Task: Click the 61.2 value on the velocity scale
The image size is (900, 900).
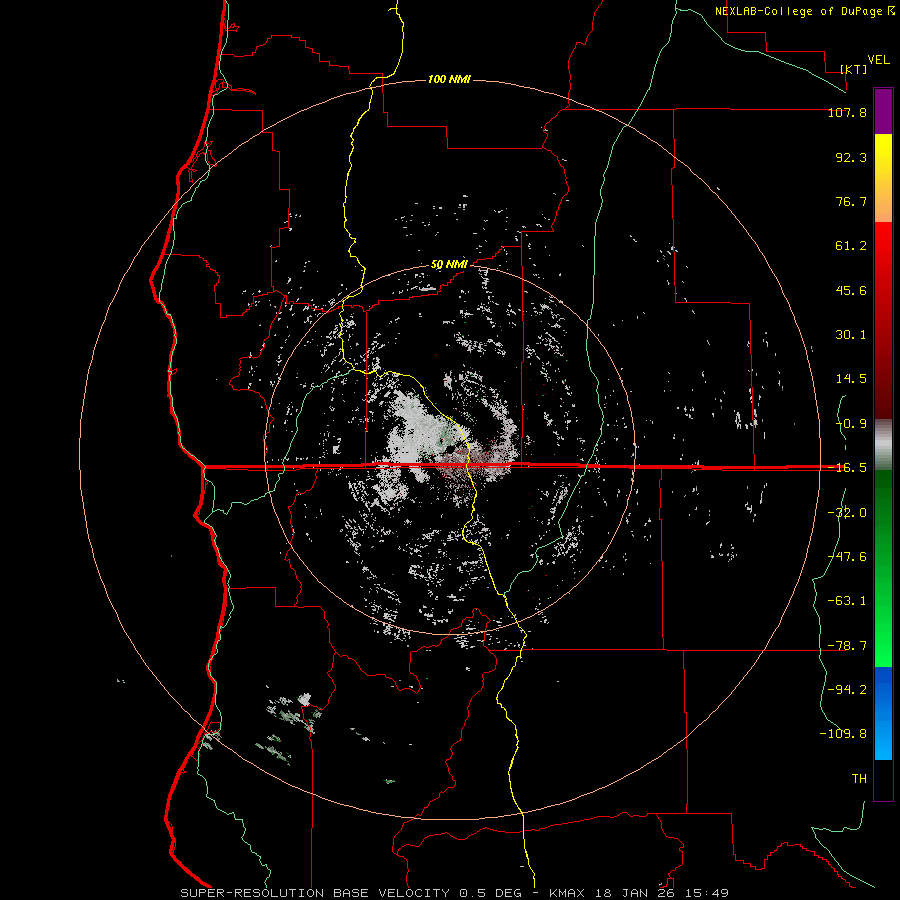Action: (851, 246)
